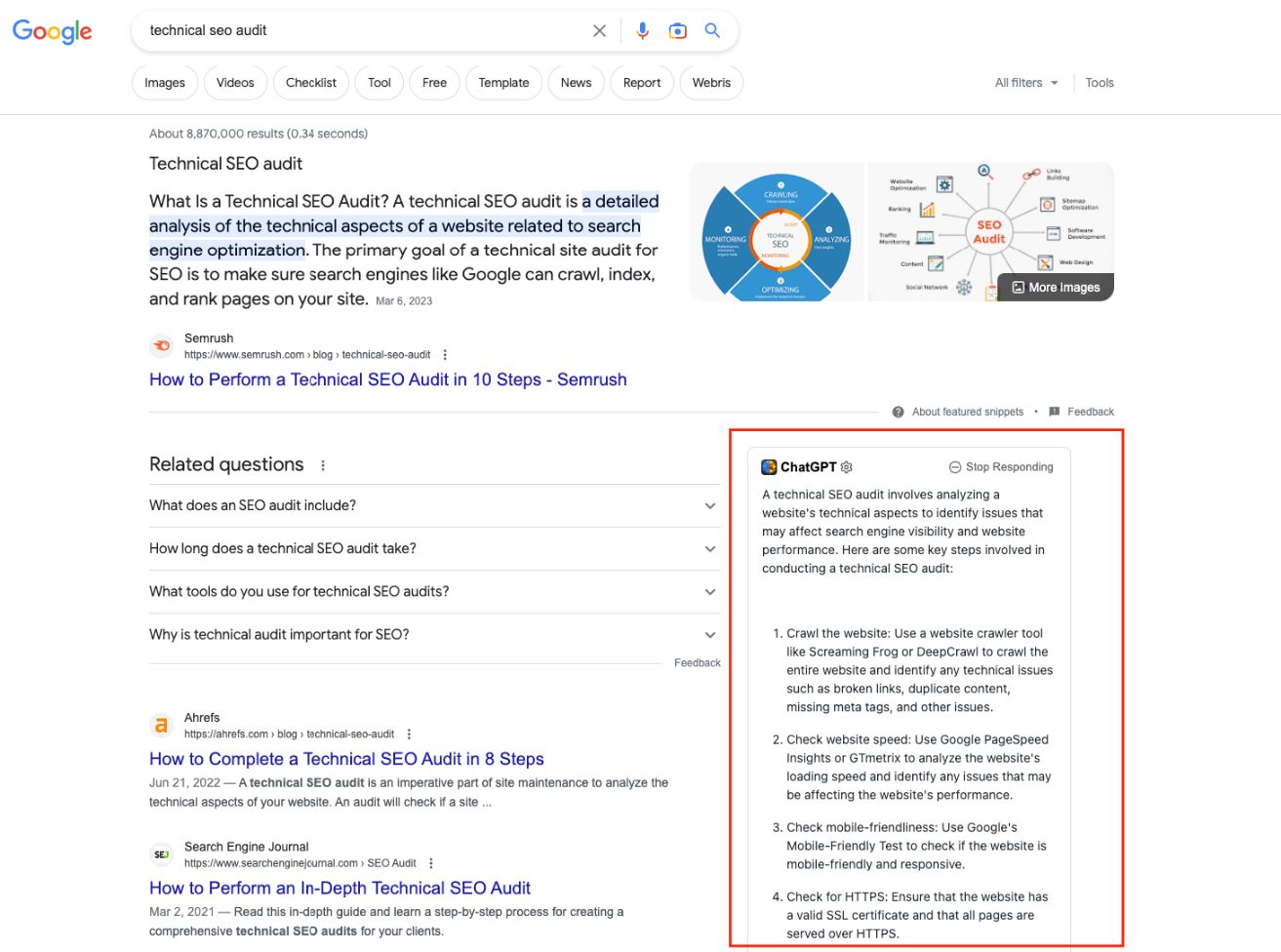Click Stop Responding in the ChatGPT panel
Image resolution: width=1281 pixels, height=952 pixels.
point(999,466)
